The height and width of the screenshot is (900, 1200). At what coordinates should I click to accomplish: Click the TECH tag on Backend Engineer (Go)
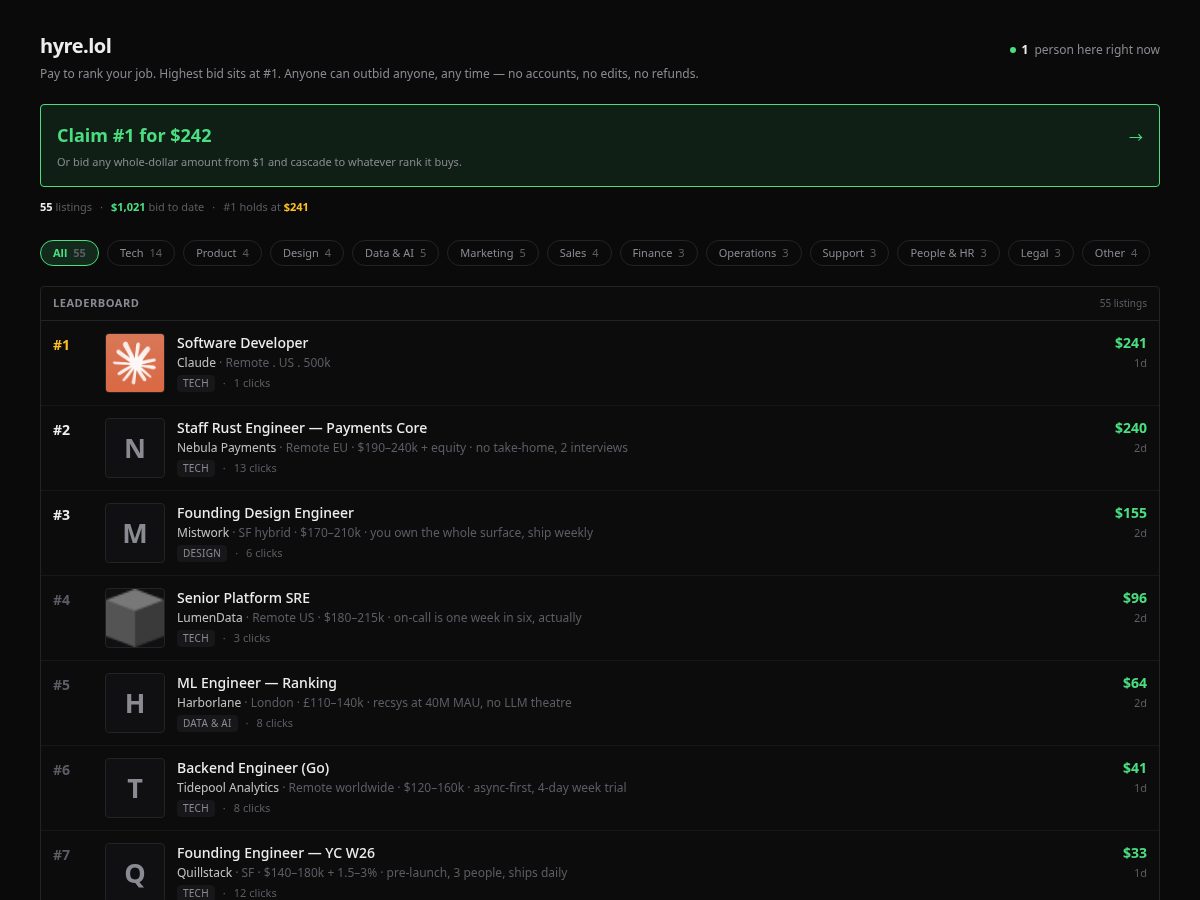point(196,808)
